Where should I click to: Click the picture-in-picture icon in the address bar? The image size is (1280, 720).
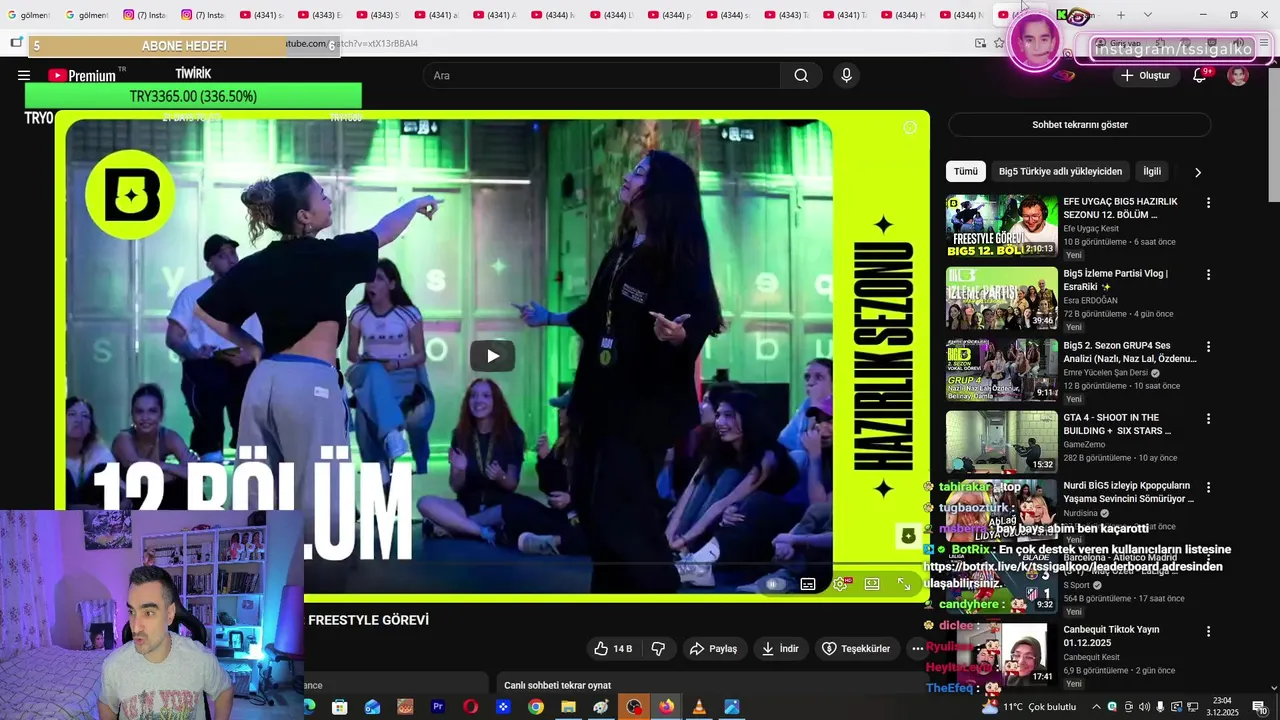980,43
